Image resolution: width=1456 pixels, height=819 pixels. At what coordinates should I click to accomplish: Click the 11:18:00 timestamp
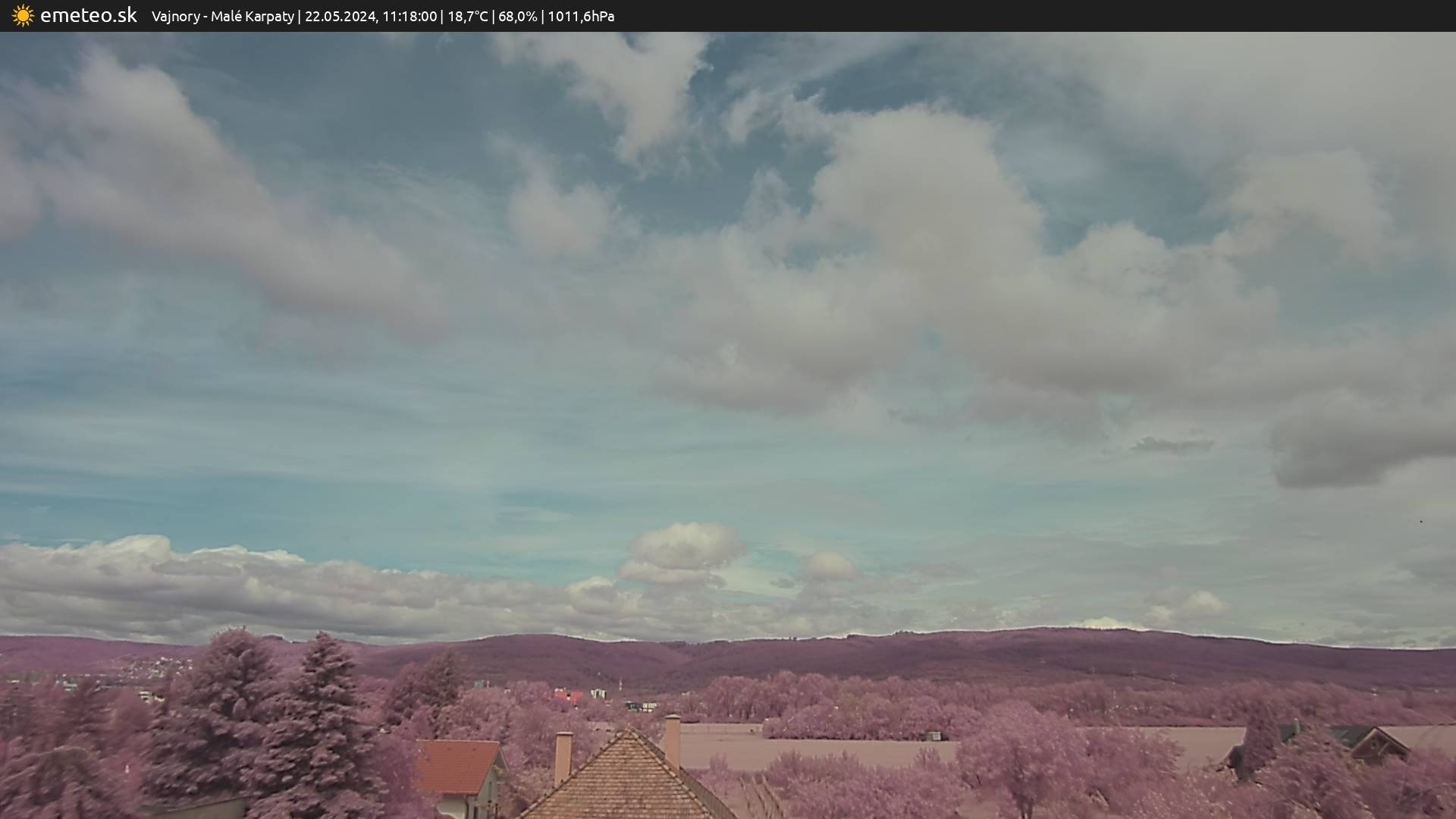click(409, 17)
